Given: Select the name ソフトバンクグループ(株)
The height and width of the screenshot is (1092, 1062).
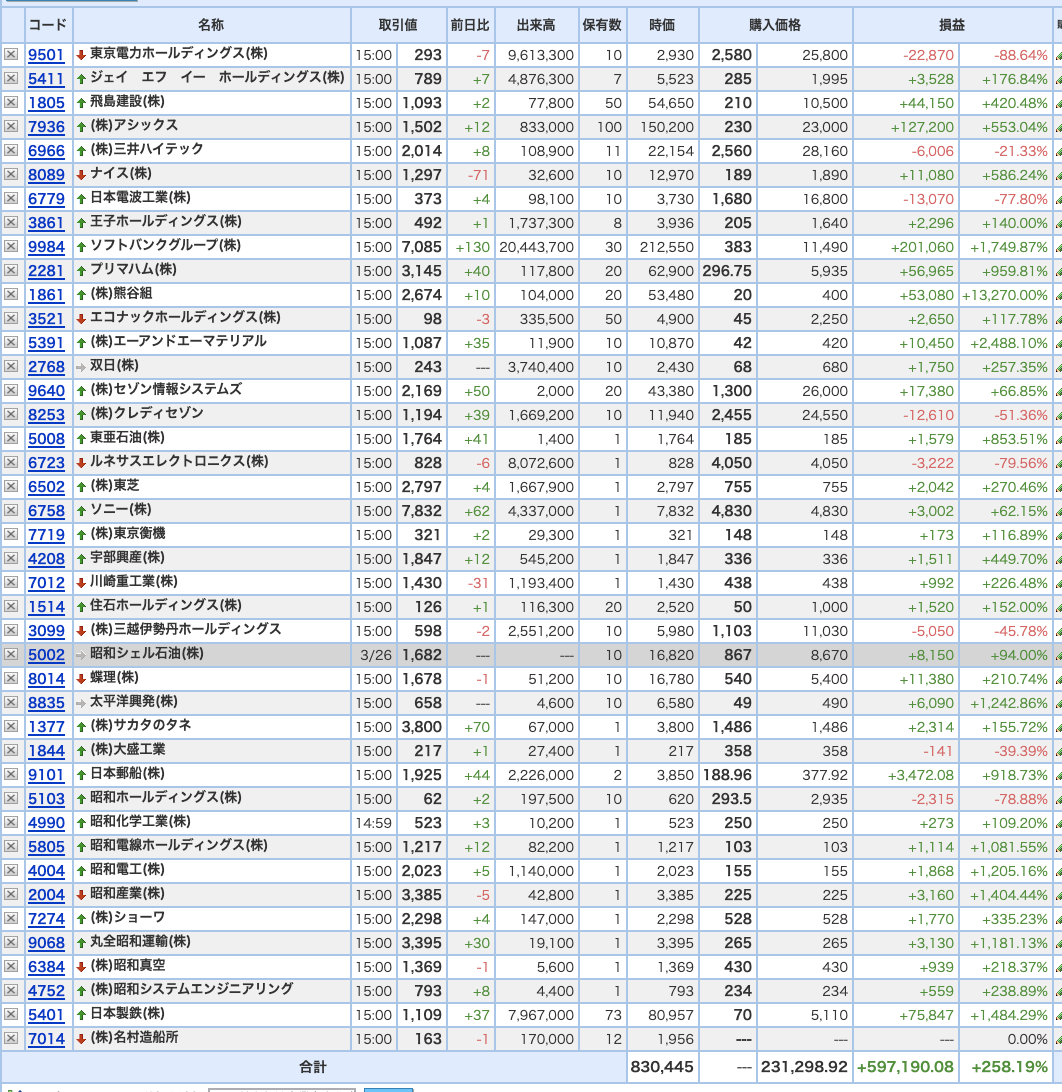Looking at the screenshot, I should (166, 246).
